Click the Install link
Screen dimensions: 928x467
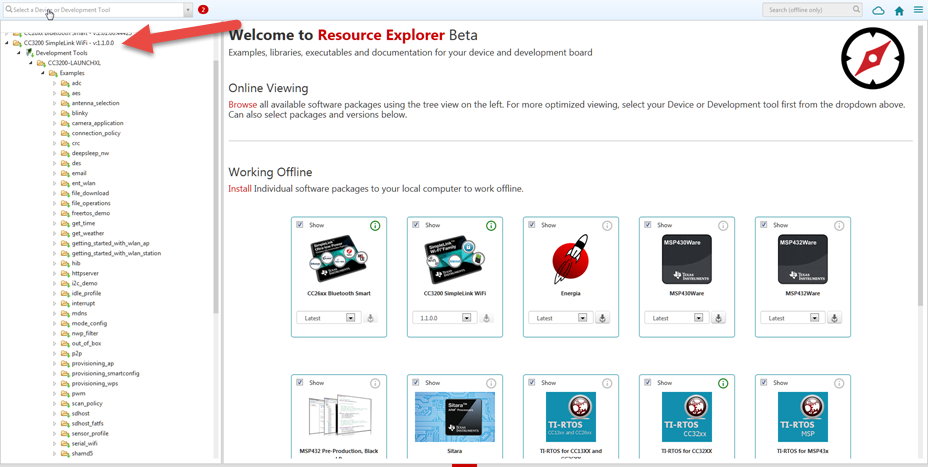[x=240, y=189]
